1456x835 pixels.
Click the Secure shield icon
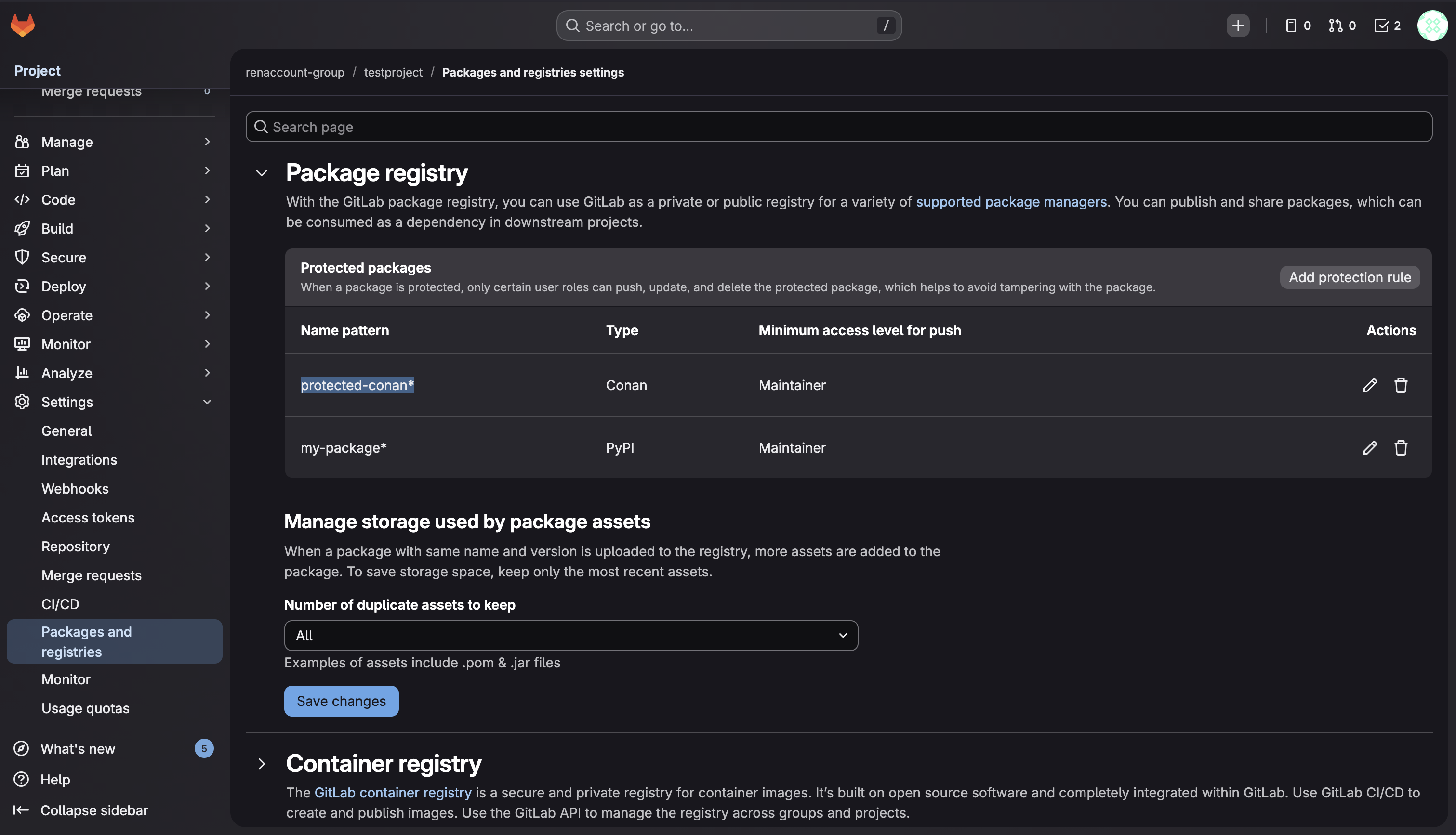click(x=22, y=258)
